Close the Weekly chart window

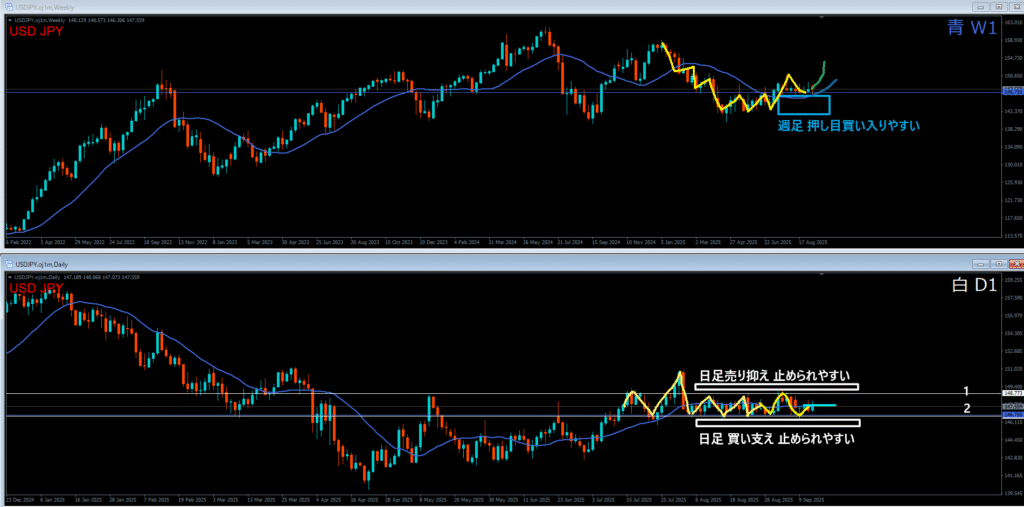point(1016,7)
